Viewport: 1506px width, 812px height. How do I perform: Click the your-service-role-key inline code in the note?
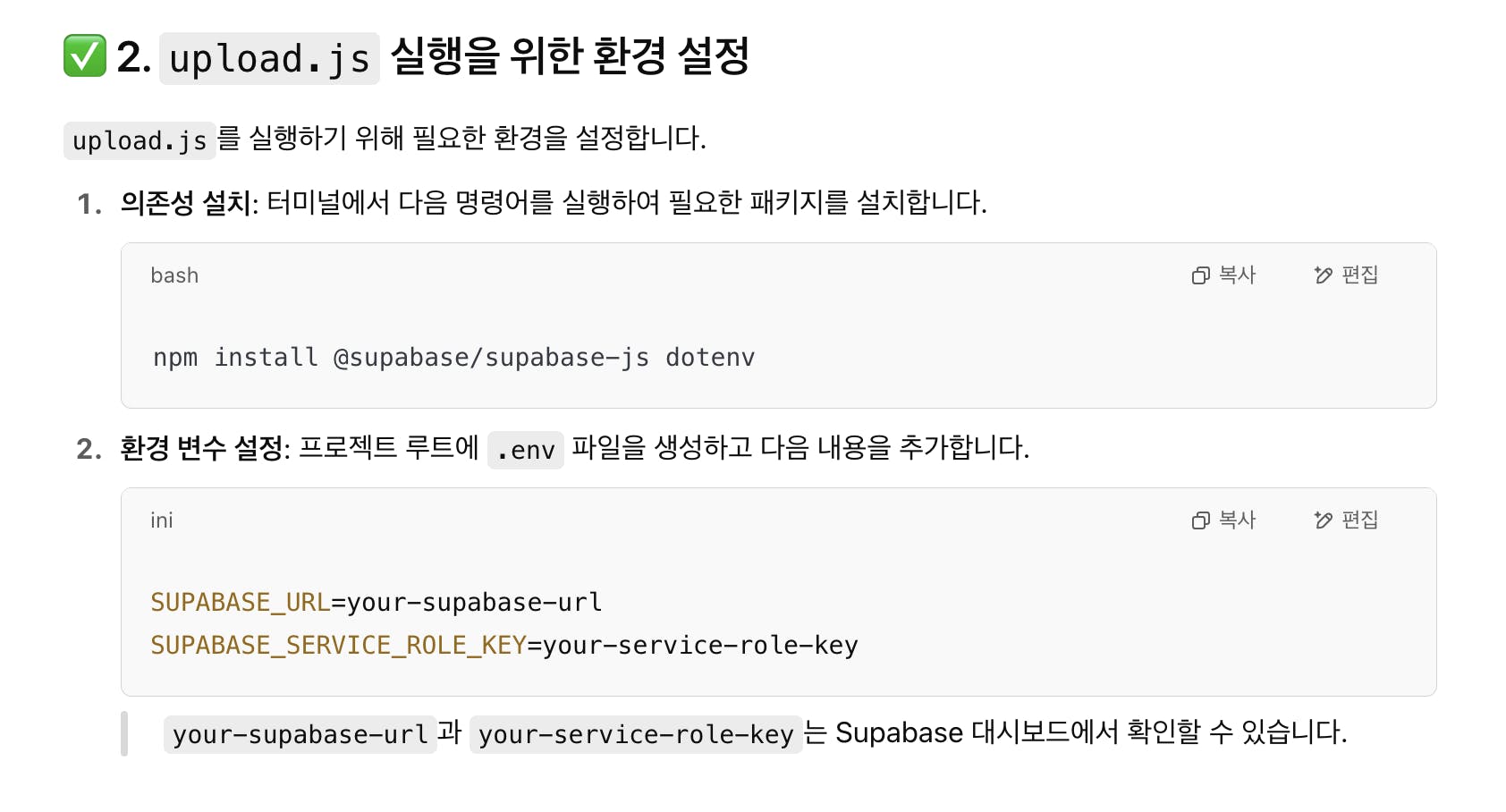pyautogui.click(x=635, y=734)
